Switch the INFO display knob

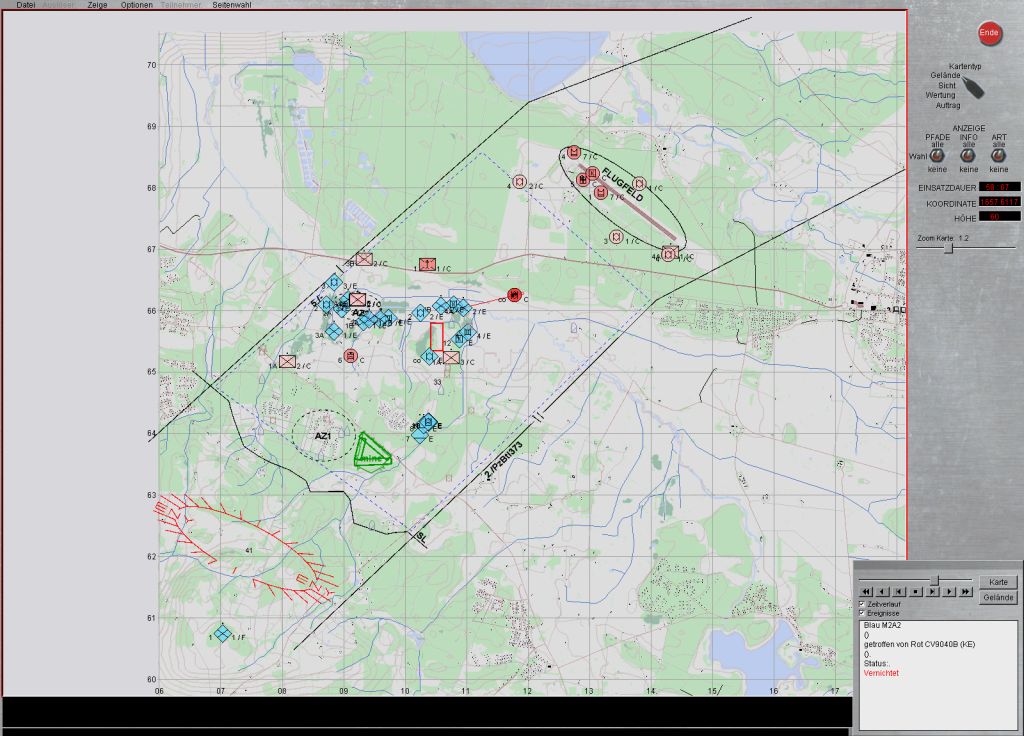pos(968,156)
